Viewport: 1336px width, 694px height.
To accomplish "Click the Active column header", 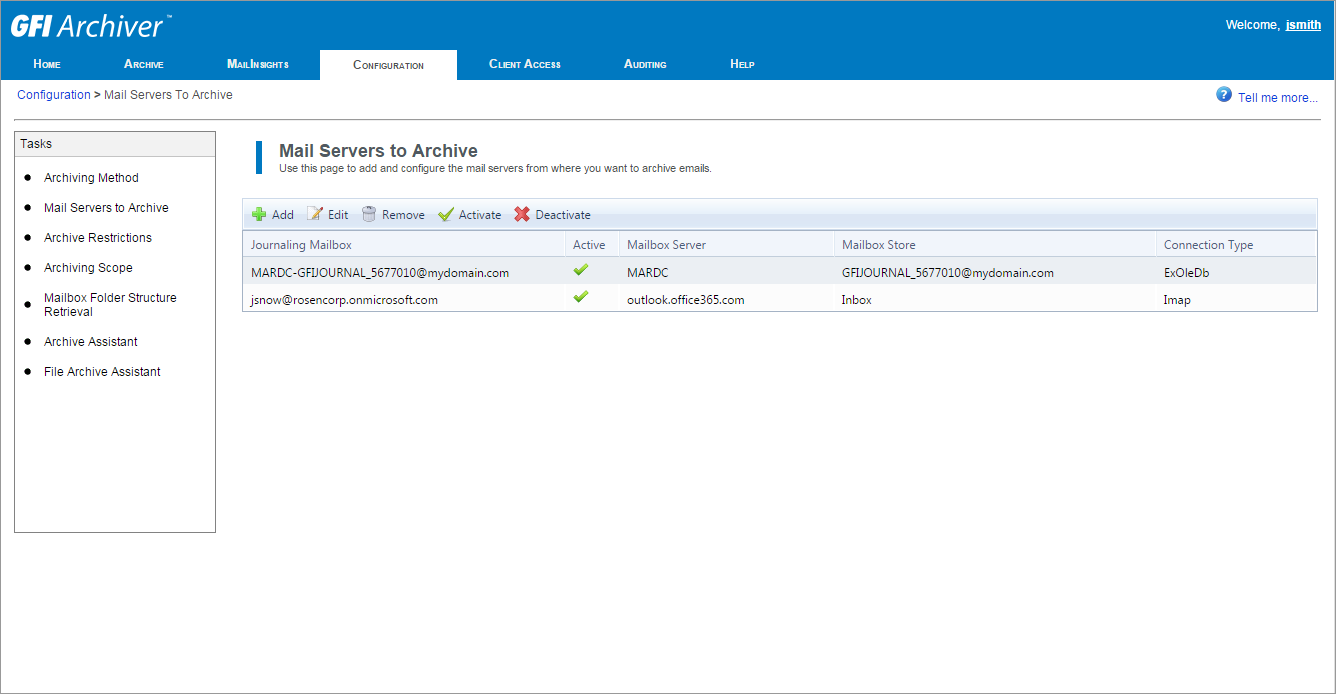I will click(x=592, y=245).
